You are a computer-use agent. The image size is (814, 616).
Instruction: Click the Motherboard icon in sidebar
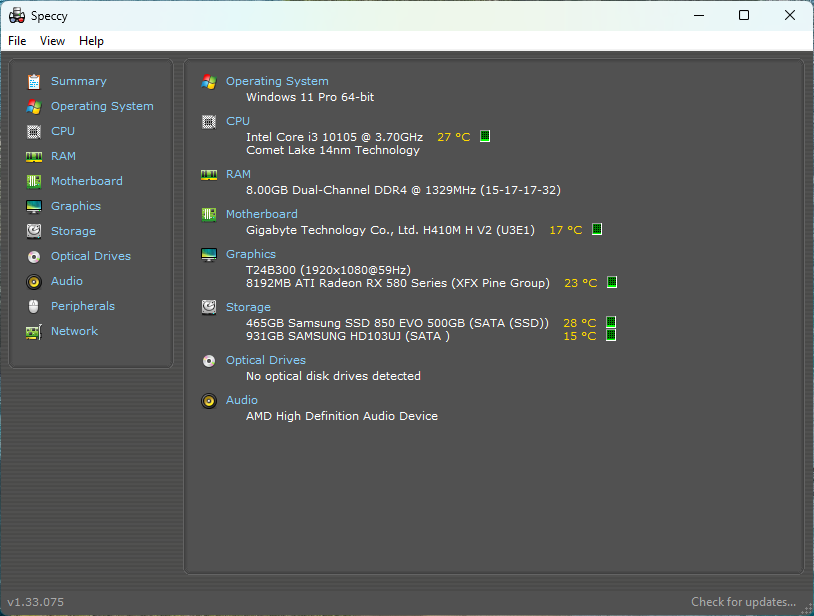point(34,181)
